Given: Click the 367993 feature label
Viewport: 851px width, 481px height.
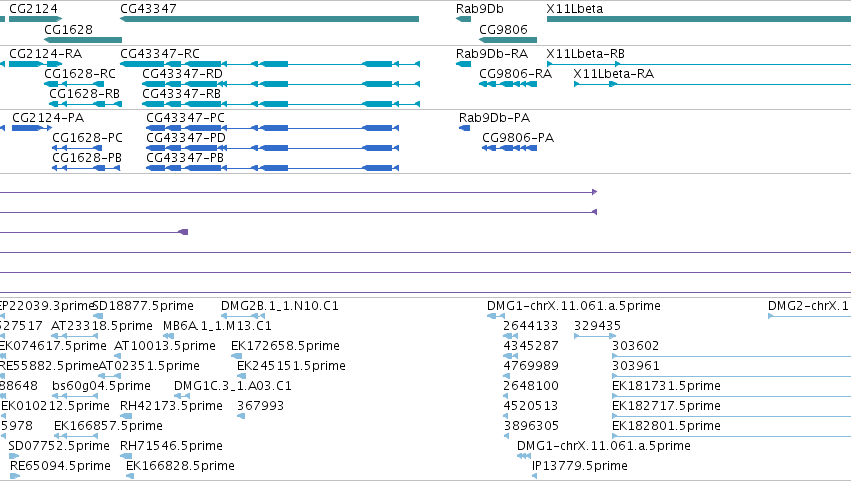Looking at the screenshot, I should point(261,407).
